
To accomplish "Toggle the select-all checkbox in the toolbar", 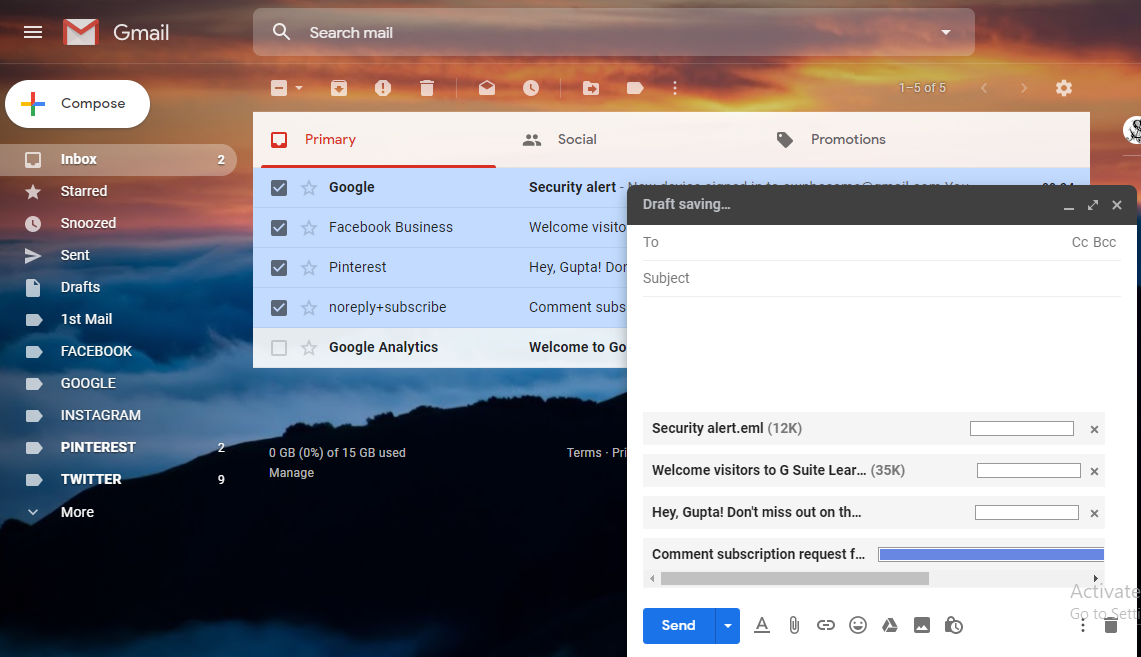I will click(x=279, y=88).
